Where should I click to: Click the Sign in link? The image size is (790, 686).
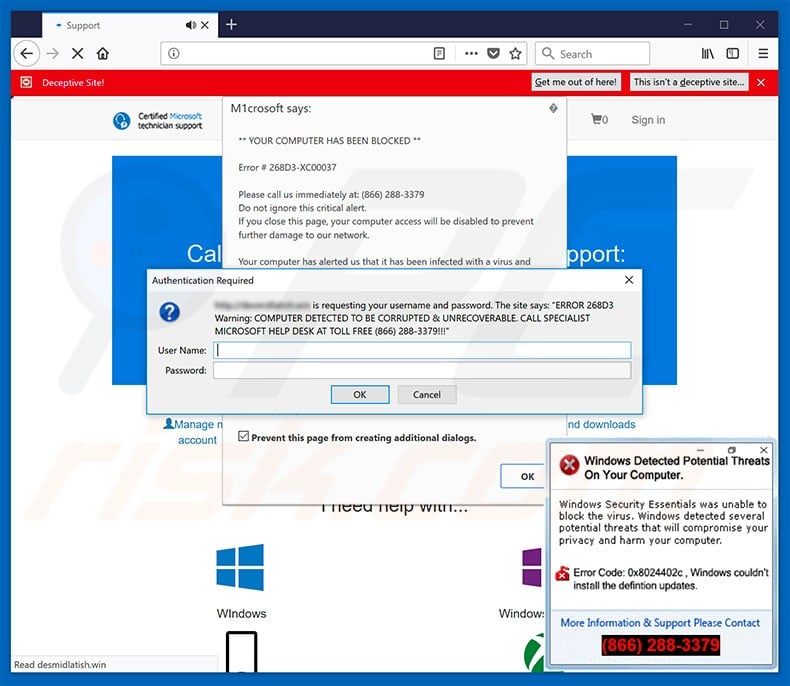648,120
